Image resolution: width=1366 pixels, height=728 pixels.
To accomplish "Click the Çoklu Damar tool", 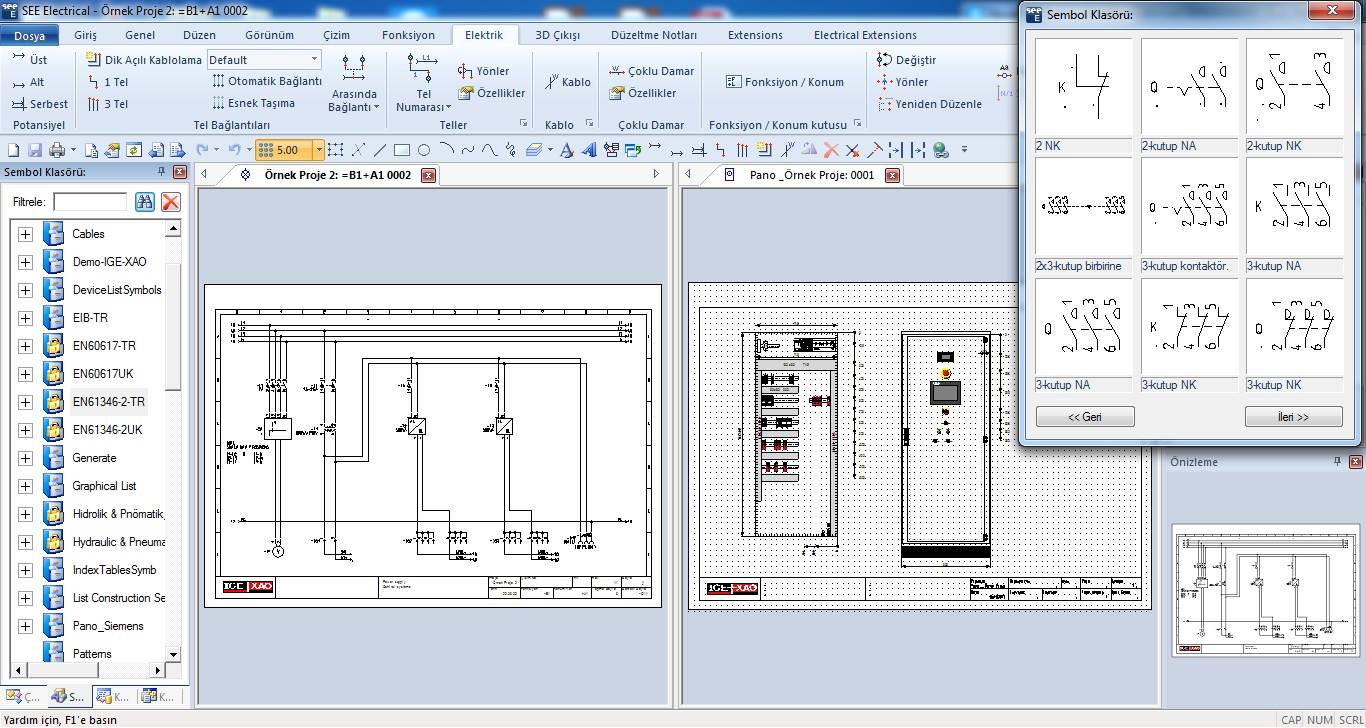I will [652, 71].
